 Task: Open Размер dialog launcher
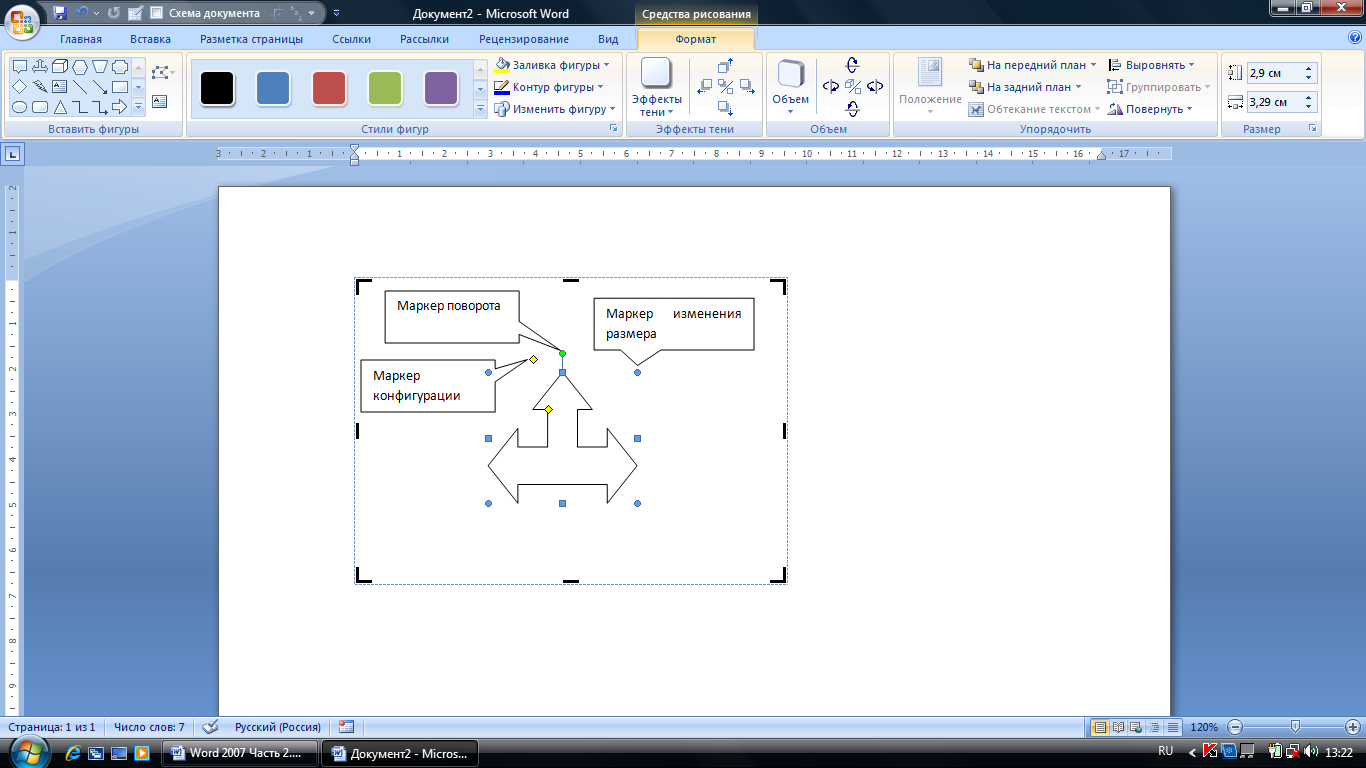click(x=1311, y=129)
